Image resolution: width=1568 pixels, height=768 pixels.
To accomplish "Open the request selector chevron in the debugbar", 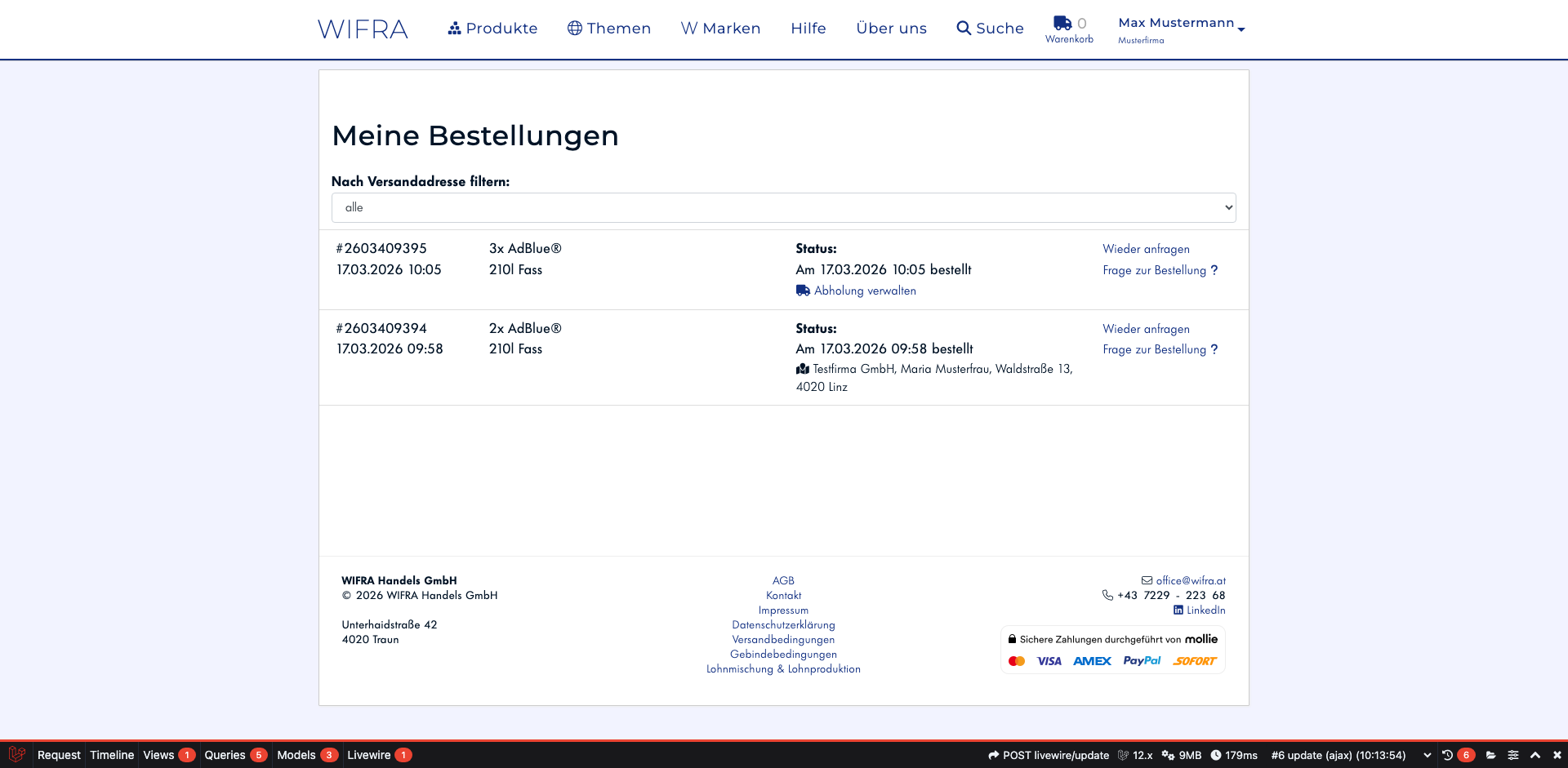I will pyautogui.click(x=1427, y=755).
